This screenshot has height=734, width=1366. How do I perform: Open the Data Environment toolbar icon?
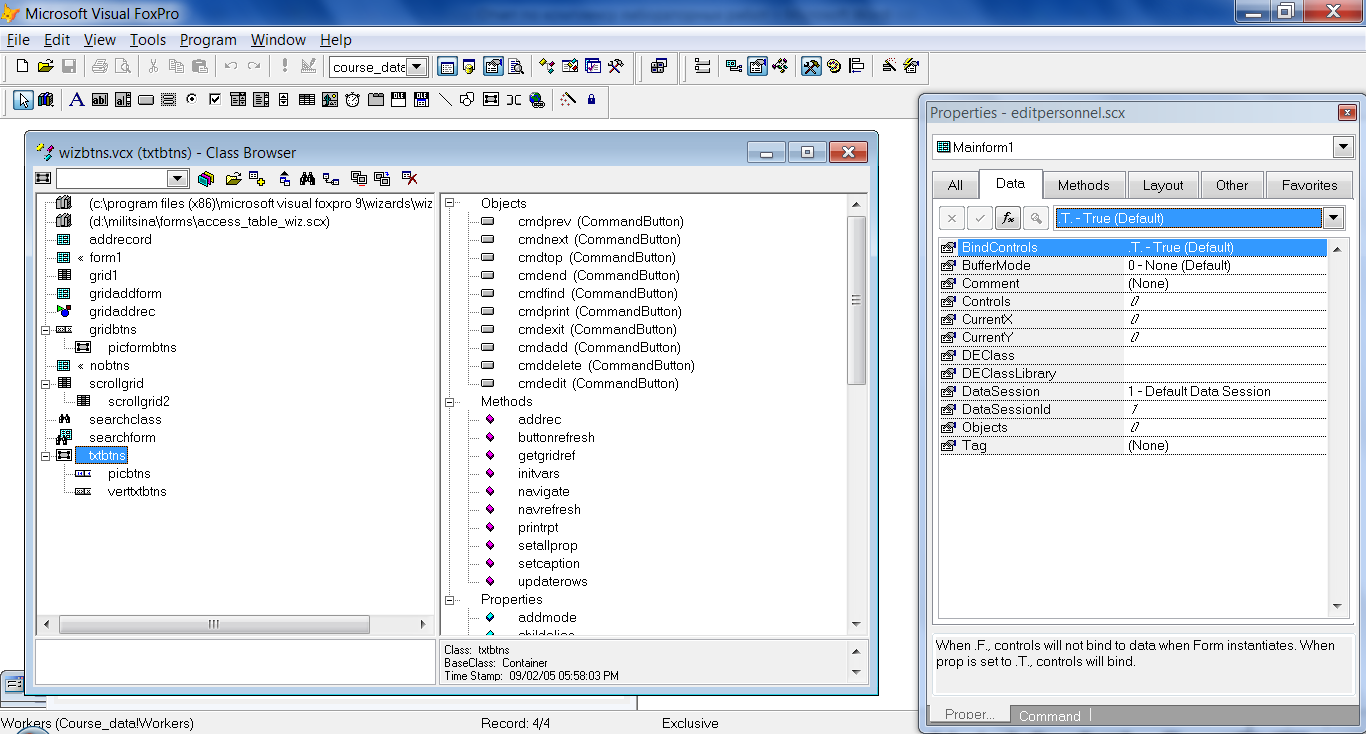coord(734,67)
